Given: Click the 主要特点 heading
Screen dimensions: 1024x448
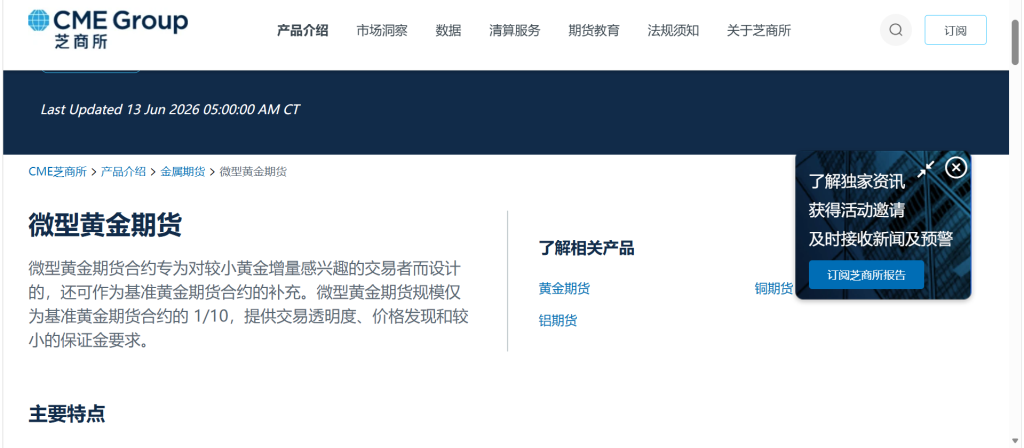Looking at the screenshot, I should tap(67, 413).
